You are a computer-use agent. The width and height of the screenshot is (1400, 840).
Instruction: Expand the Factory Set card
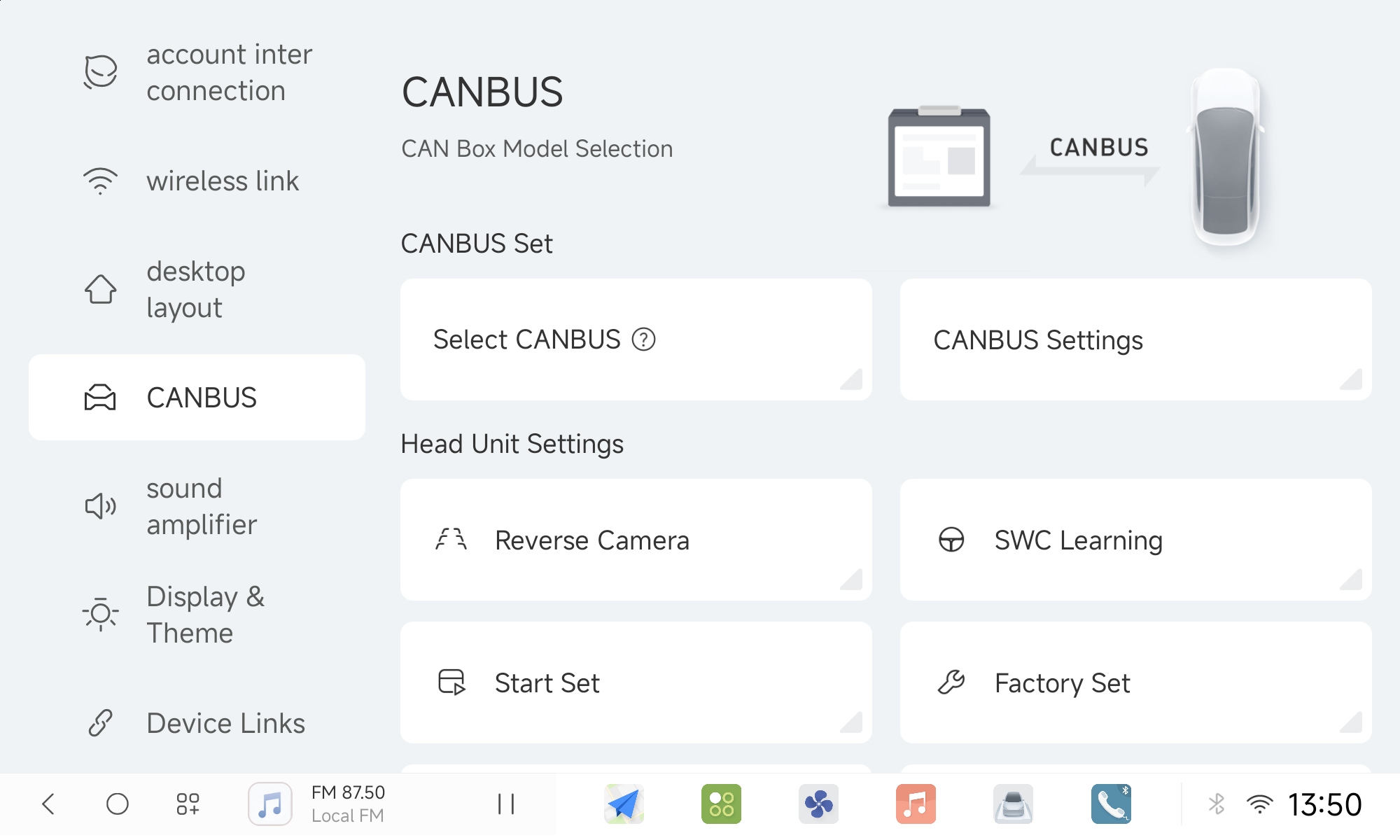(1135, 682)
